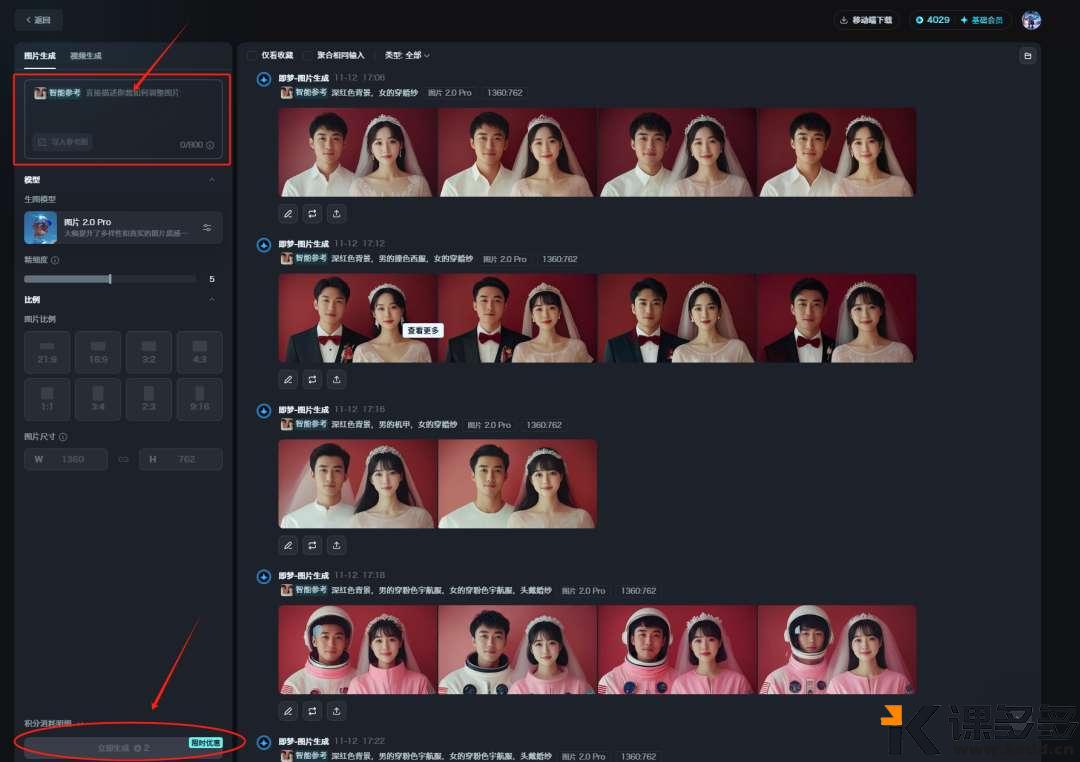This screenshot has height=762, width=1080.
Task: Open the folder icon at top right of results
Action: click(1027, 56)
